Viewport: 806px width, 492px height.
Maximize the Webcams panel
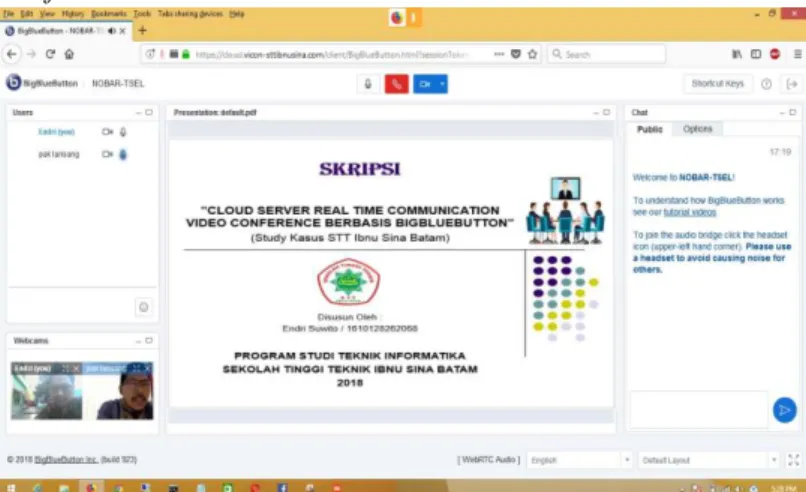[x=149, y=340]
